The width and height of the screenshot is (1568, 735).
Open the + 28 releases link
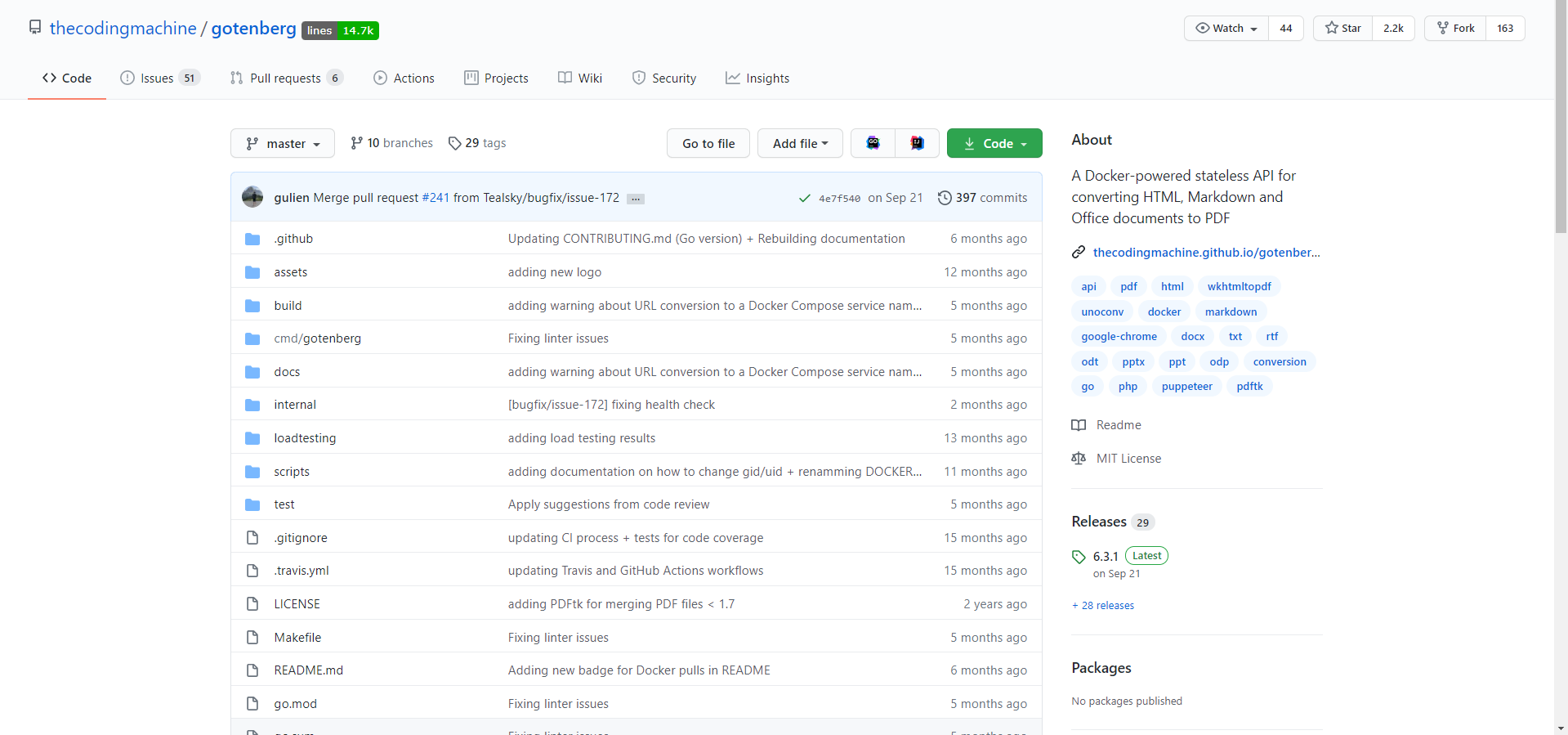point(1103,606)
